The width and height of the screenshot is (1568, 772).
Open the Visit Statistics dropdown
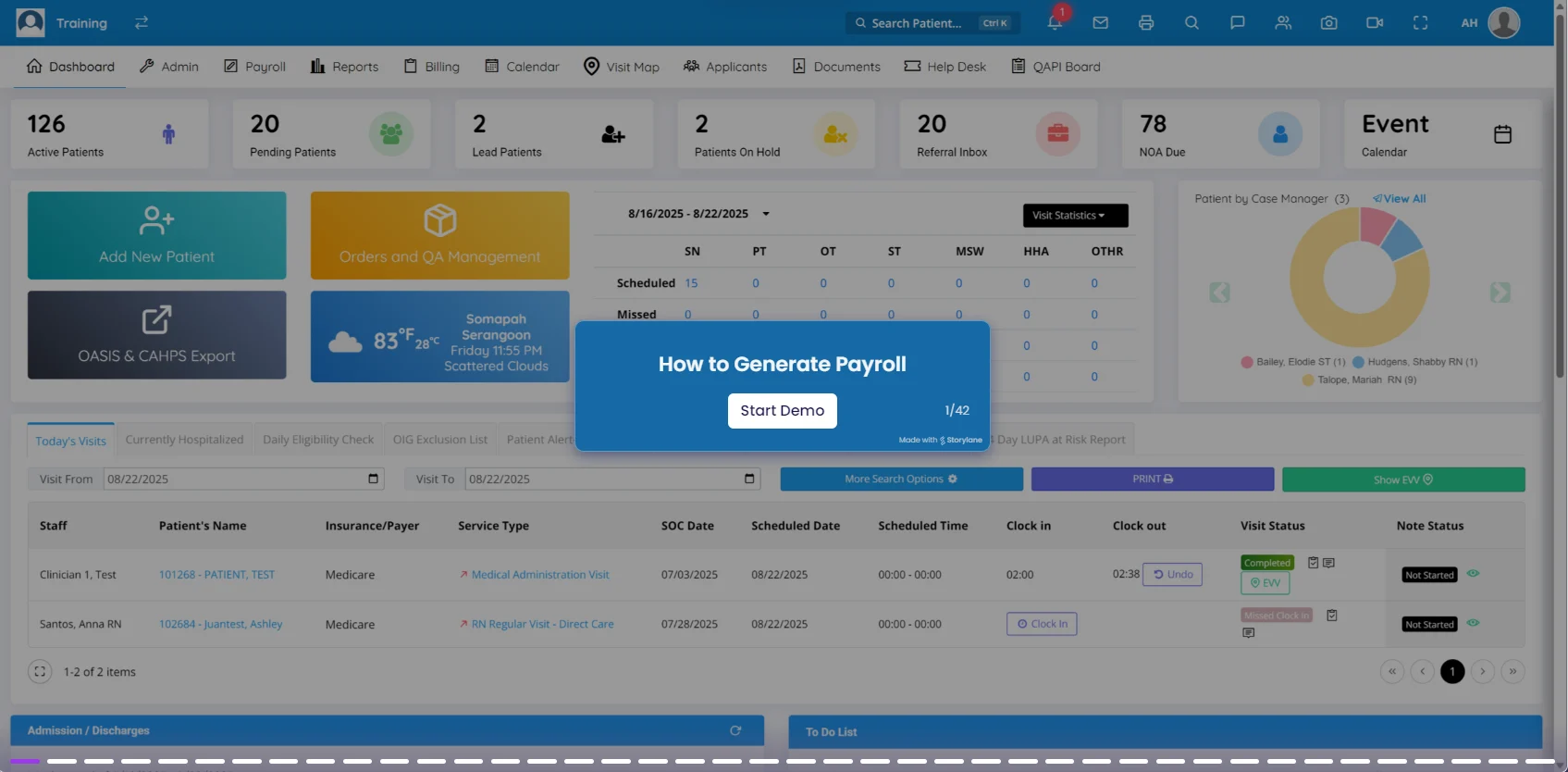(1075, 216)
